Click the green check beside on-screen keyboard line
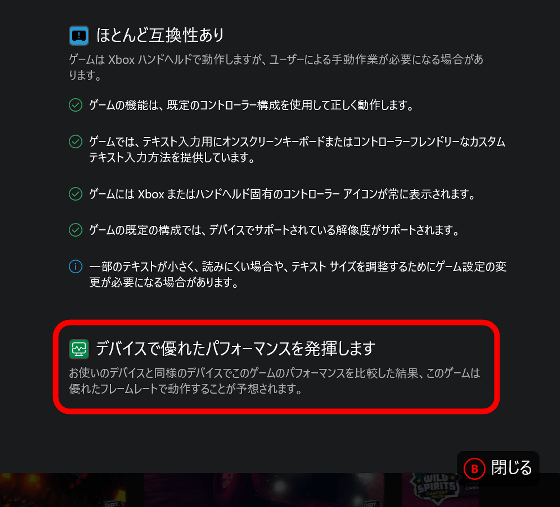This screenshot has width=560, height=507. (75, 141)
